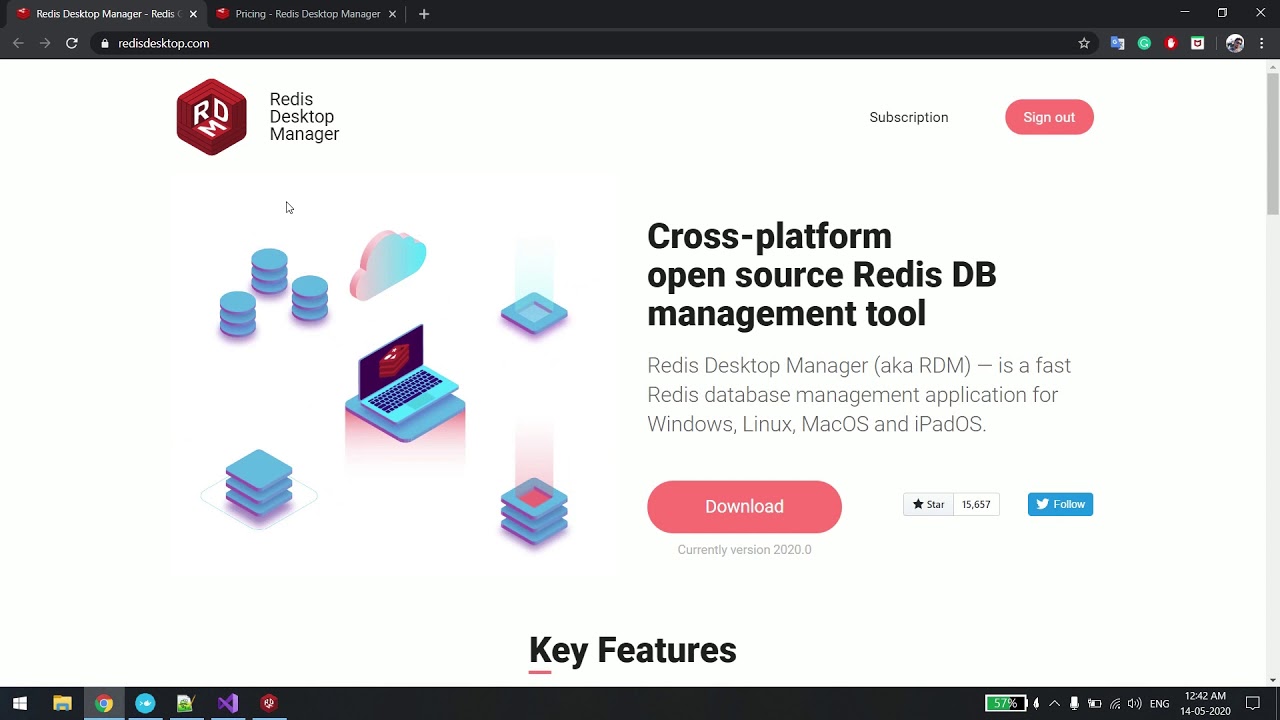View site information lock icon
The height and width of the screenshot is (720, 1280).
tap(104, 43)
